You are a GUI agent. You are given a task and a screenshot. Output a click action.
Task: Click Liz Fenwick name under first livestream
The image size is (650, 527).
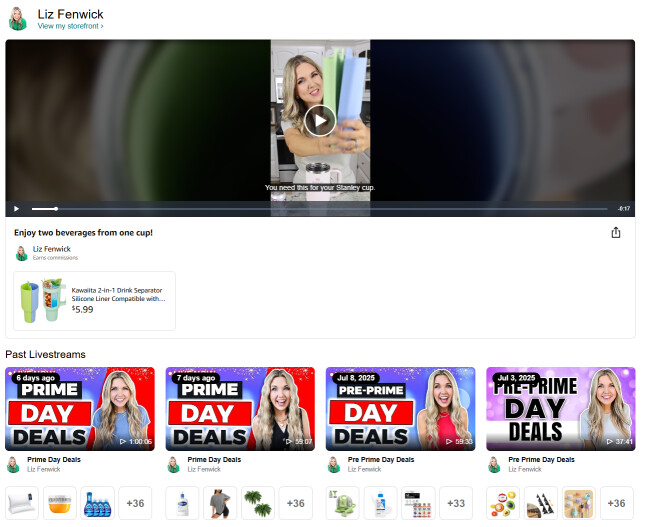click(x=44, y=469)
